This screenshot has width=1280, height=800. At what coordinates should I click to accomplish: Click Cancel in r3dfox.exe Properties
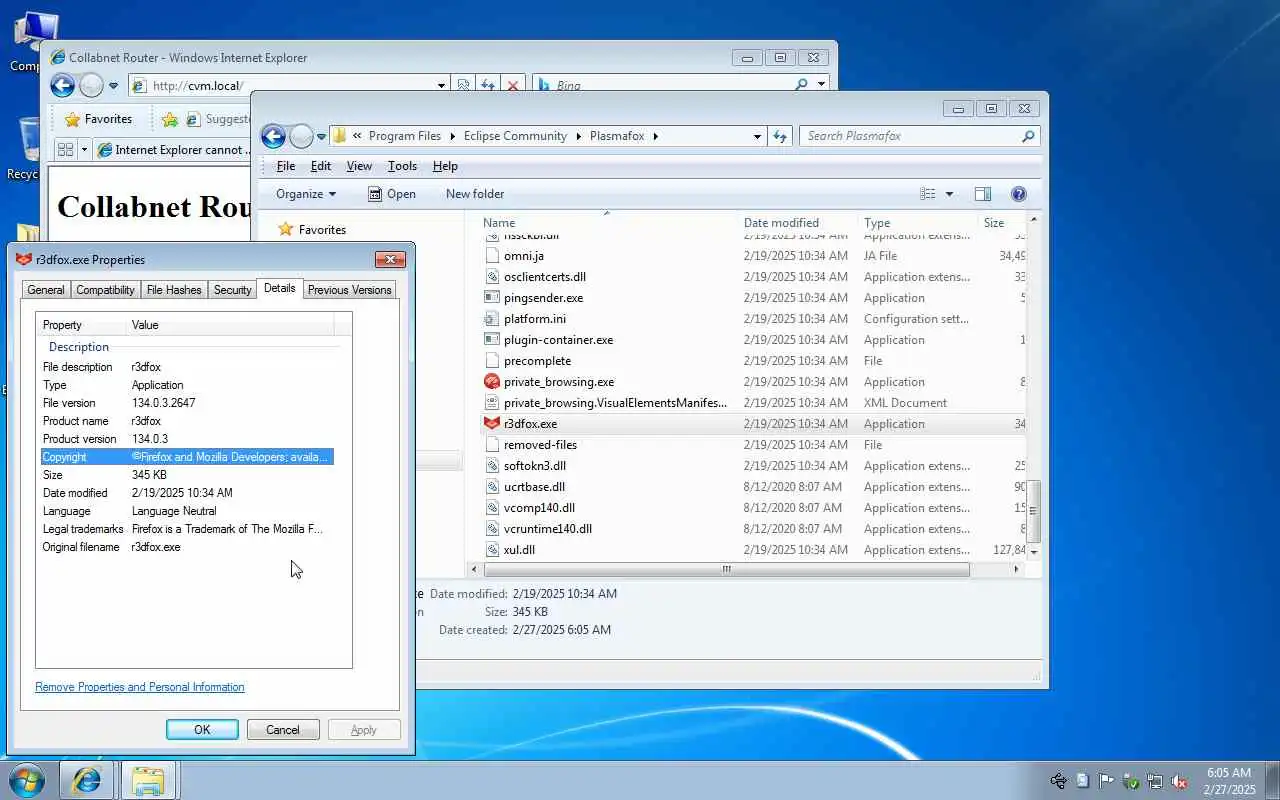[283, 730]
